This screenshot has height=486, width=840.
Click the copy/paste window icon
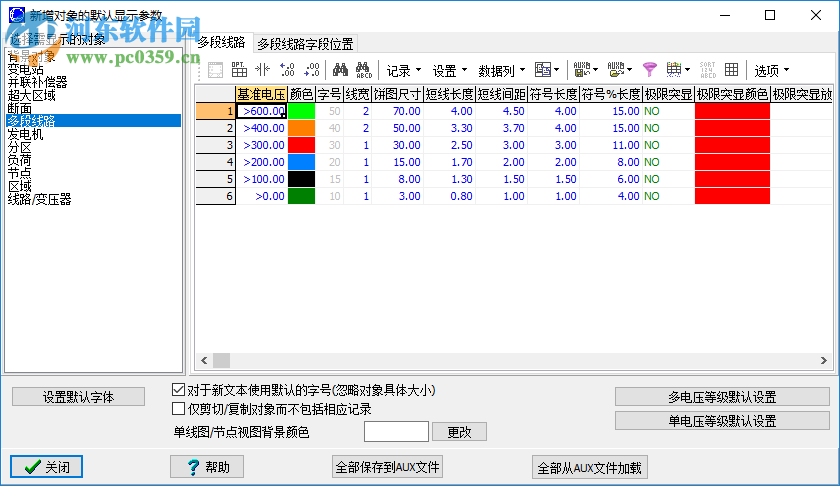(x=543, y=70)
